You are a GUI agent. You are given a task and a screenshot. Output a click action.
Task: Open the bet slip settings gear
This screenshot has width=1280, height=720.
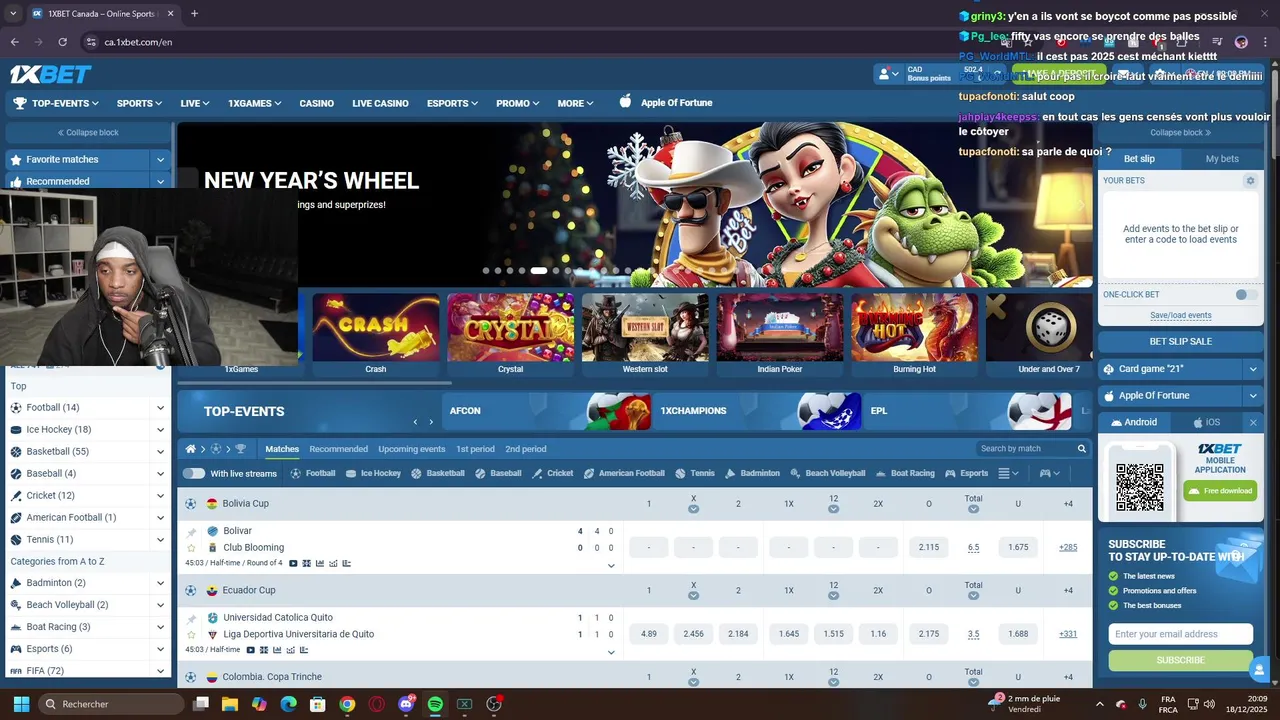(x=1250, y=181)
